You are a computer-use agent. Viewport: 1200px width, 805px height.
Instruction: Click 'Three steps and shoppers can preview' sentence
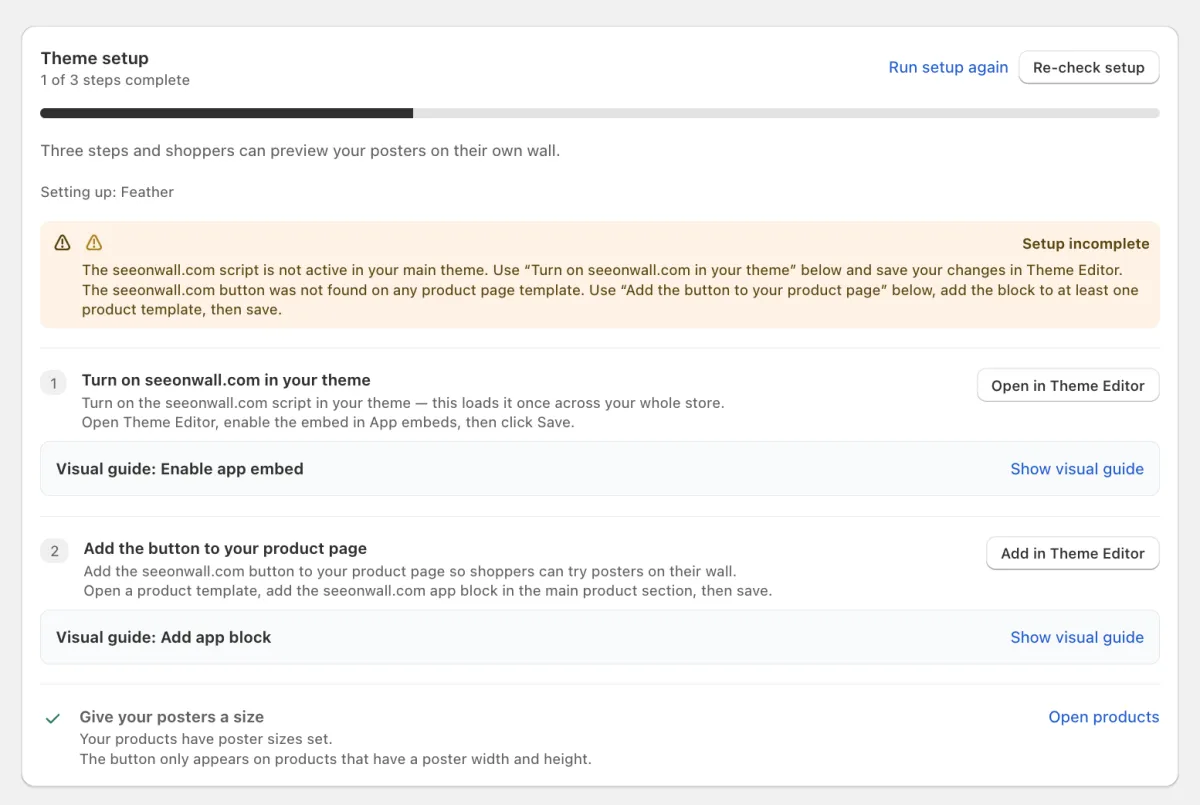pos(300,151)
